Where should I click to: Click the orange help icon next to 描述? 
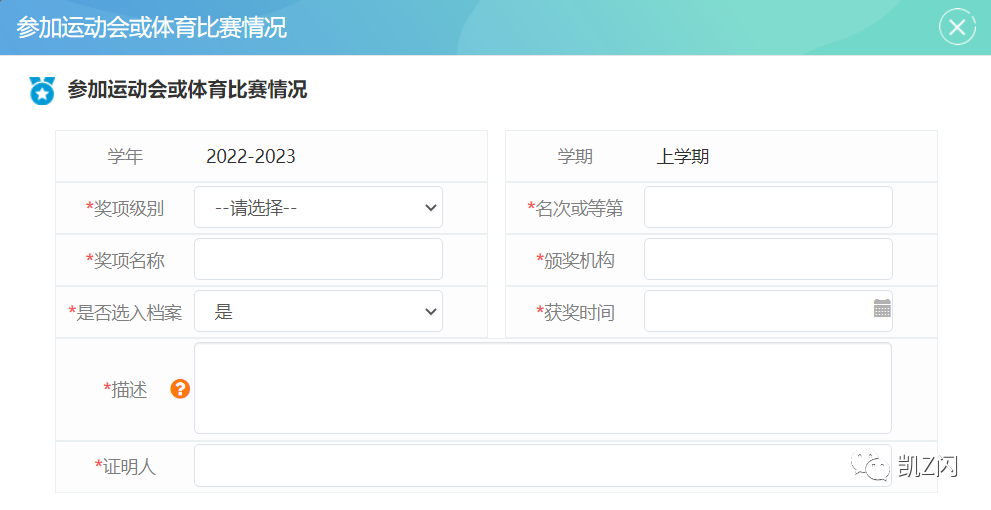[180, 389]
